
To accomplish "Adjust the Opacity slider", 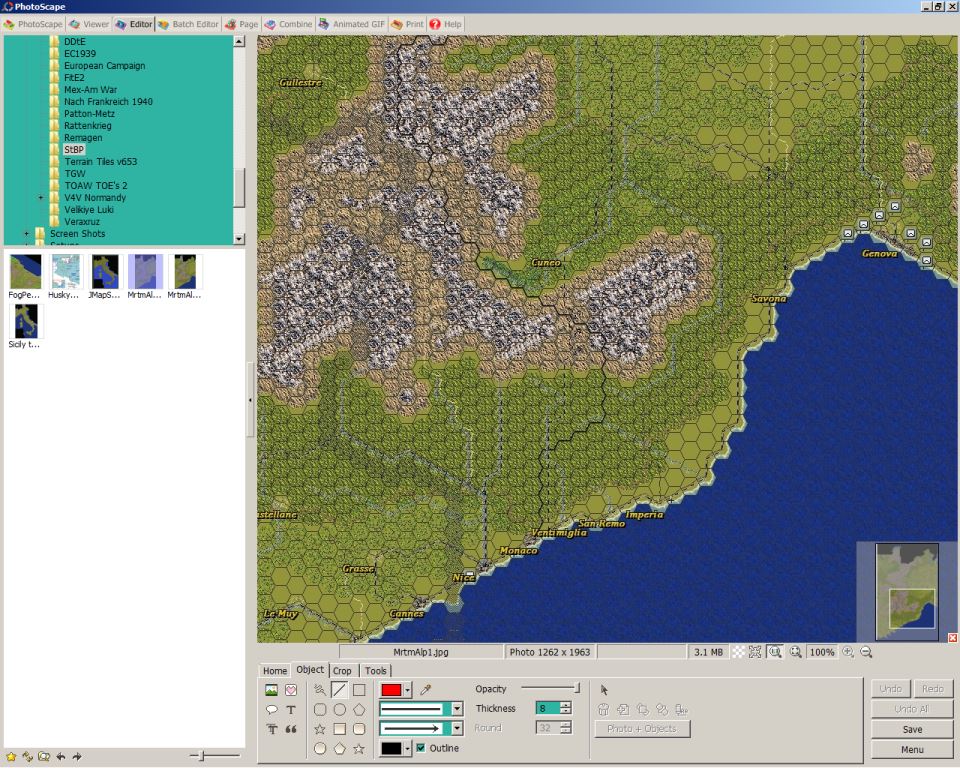I will tap(550, 688).
